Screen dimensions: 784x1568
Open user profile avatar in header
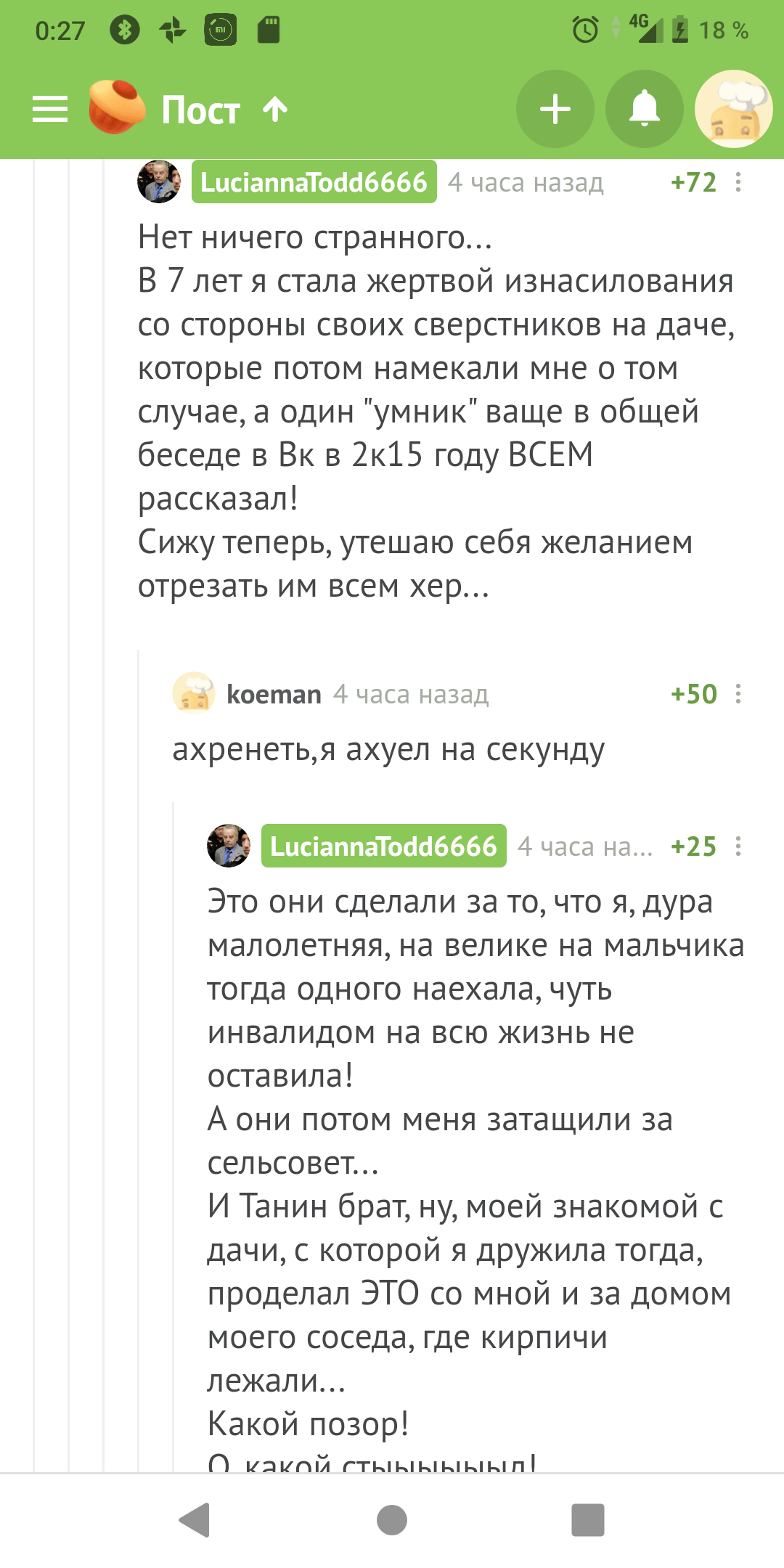coord(733,110)
